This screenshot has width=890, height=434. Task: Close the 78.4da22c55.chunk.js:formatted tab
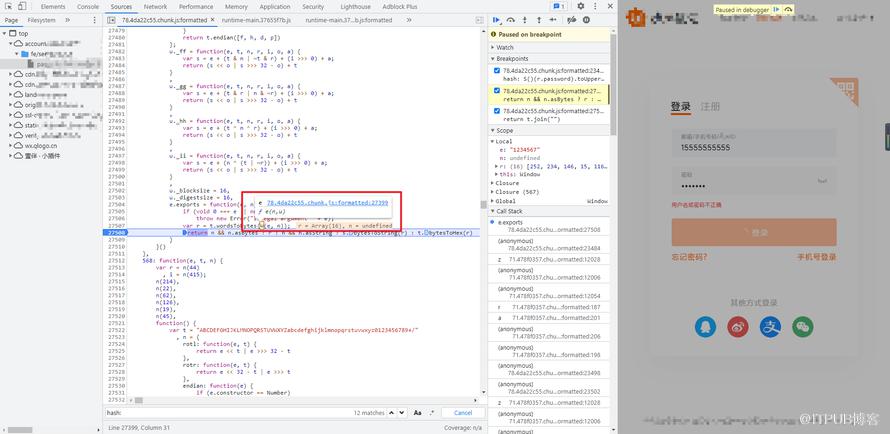(212, 19)
